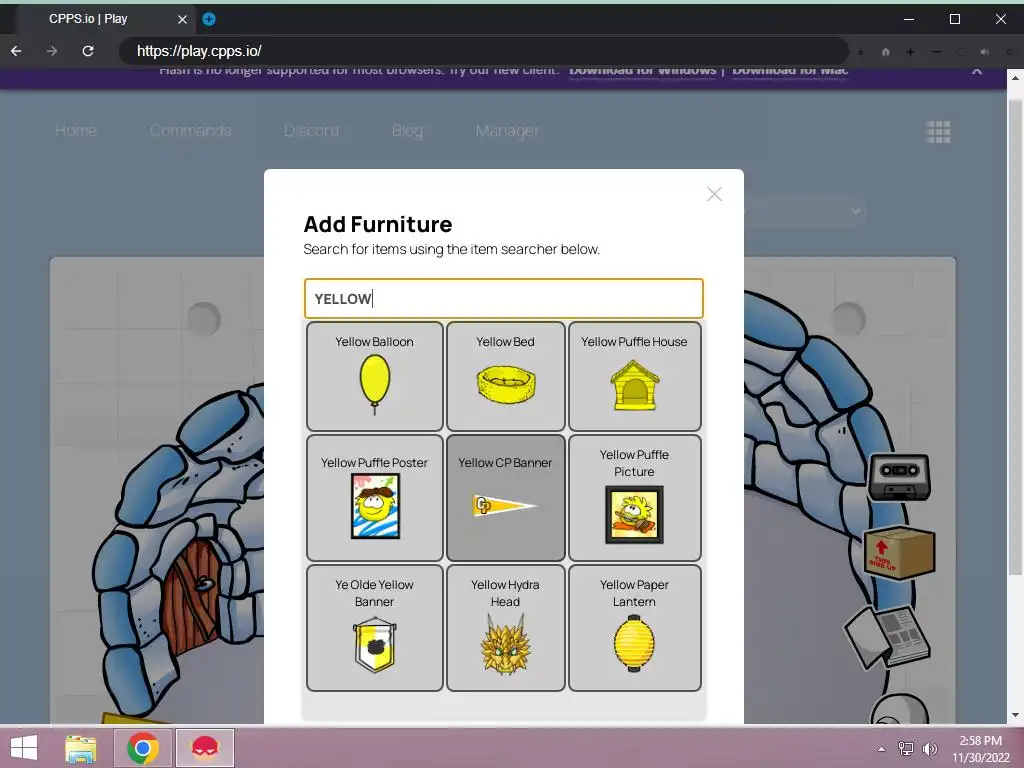Open the newspaper catalog icon
This screenshot has height=768, width=1024.
[888, 637]
